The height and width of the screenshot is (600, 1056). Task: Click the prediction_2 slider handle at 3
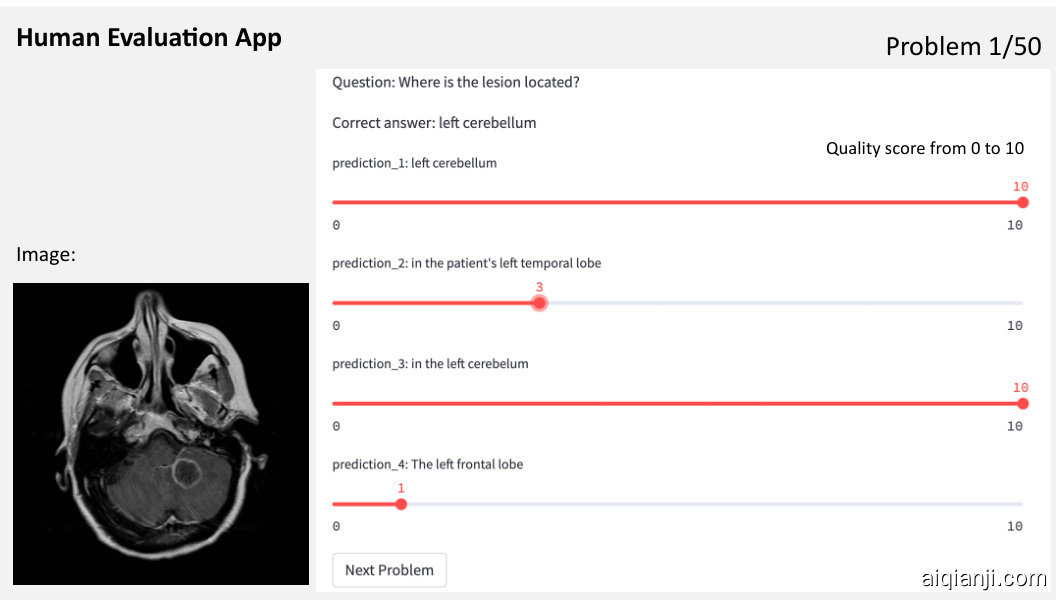(539, 303)
